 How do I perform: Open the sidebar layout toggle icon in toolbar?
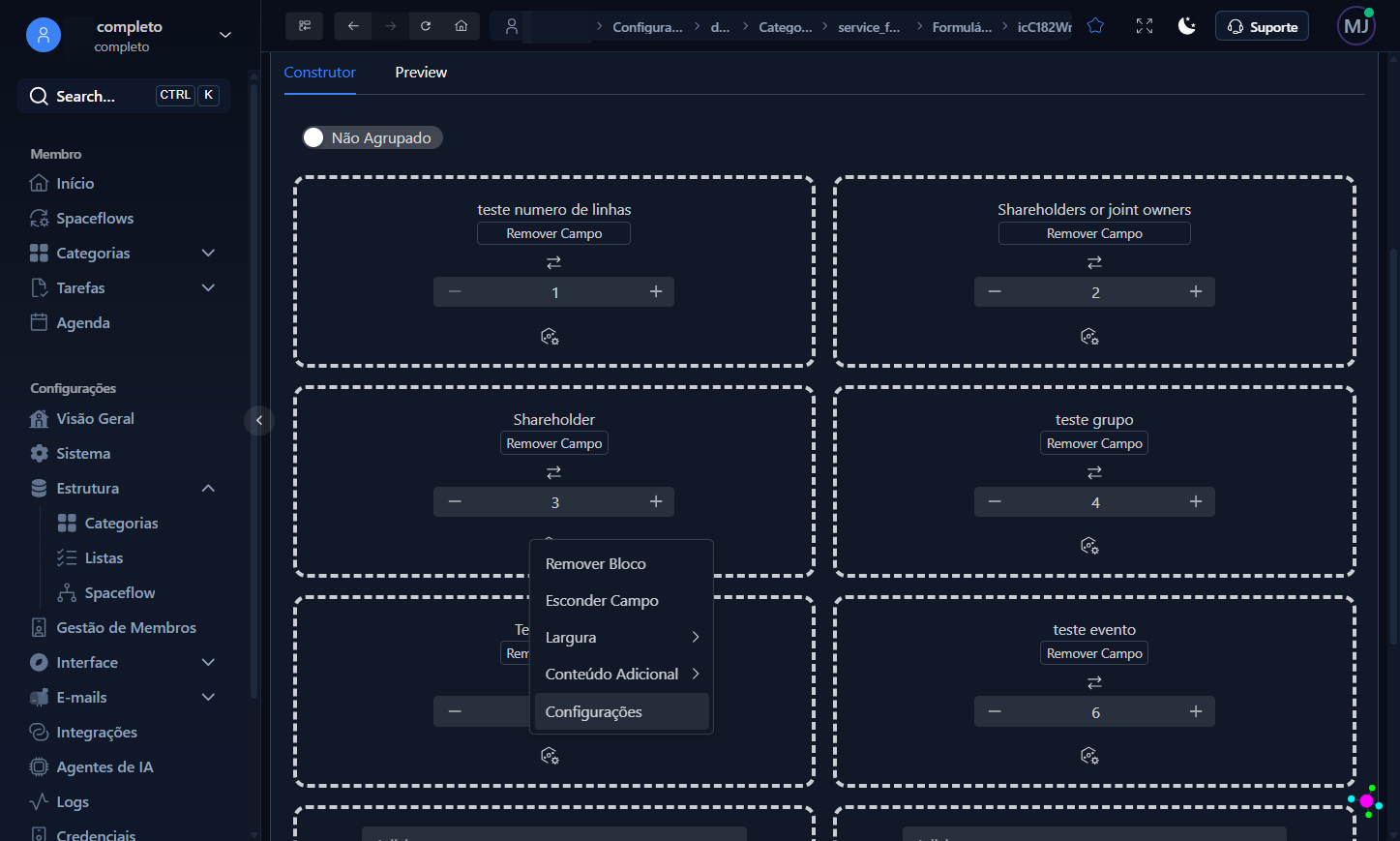pos(305,26)
